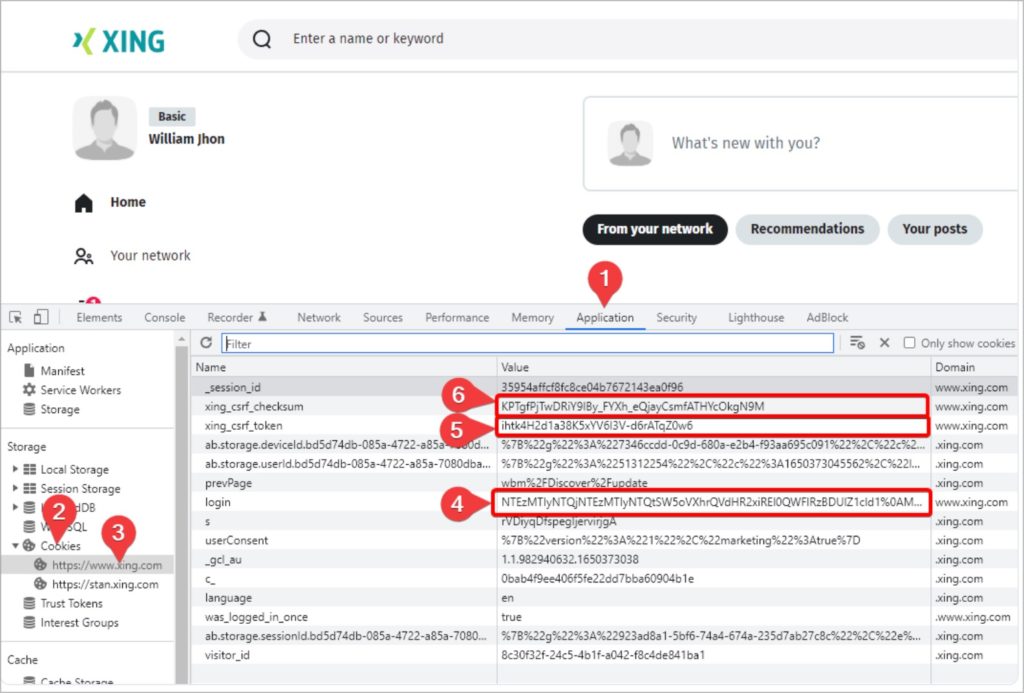The width and height of the screenshot is (1024, 693).
Task: Open the AdBlock tab
Action: [x=827, y=317]
